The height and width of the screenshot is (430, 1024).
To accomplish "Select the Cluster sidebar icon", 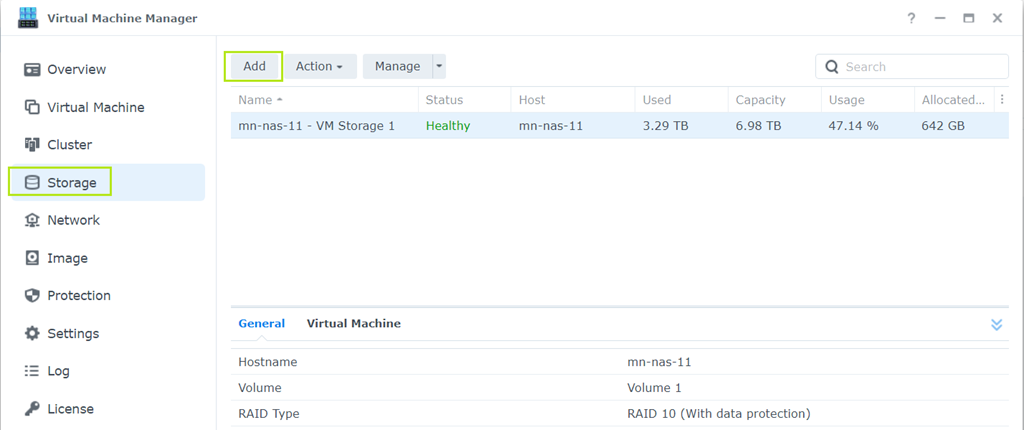I will point(32,145).
